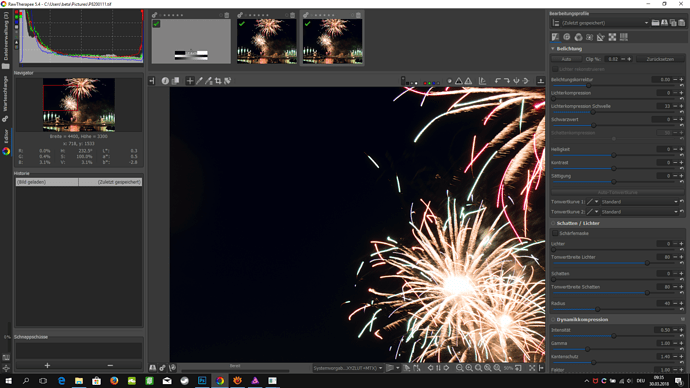This screenshot has height=388, width=690.
Task: Toggle profile fill mode button
Action: click(556, 23)
